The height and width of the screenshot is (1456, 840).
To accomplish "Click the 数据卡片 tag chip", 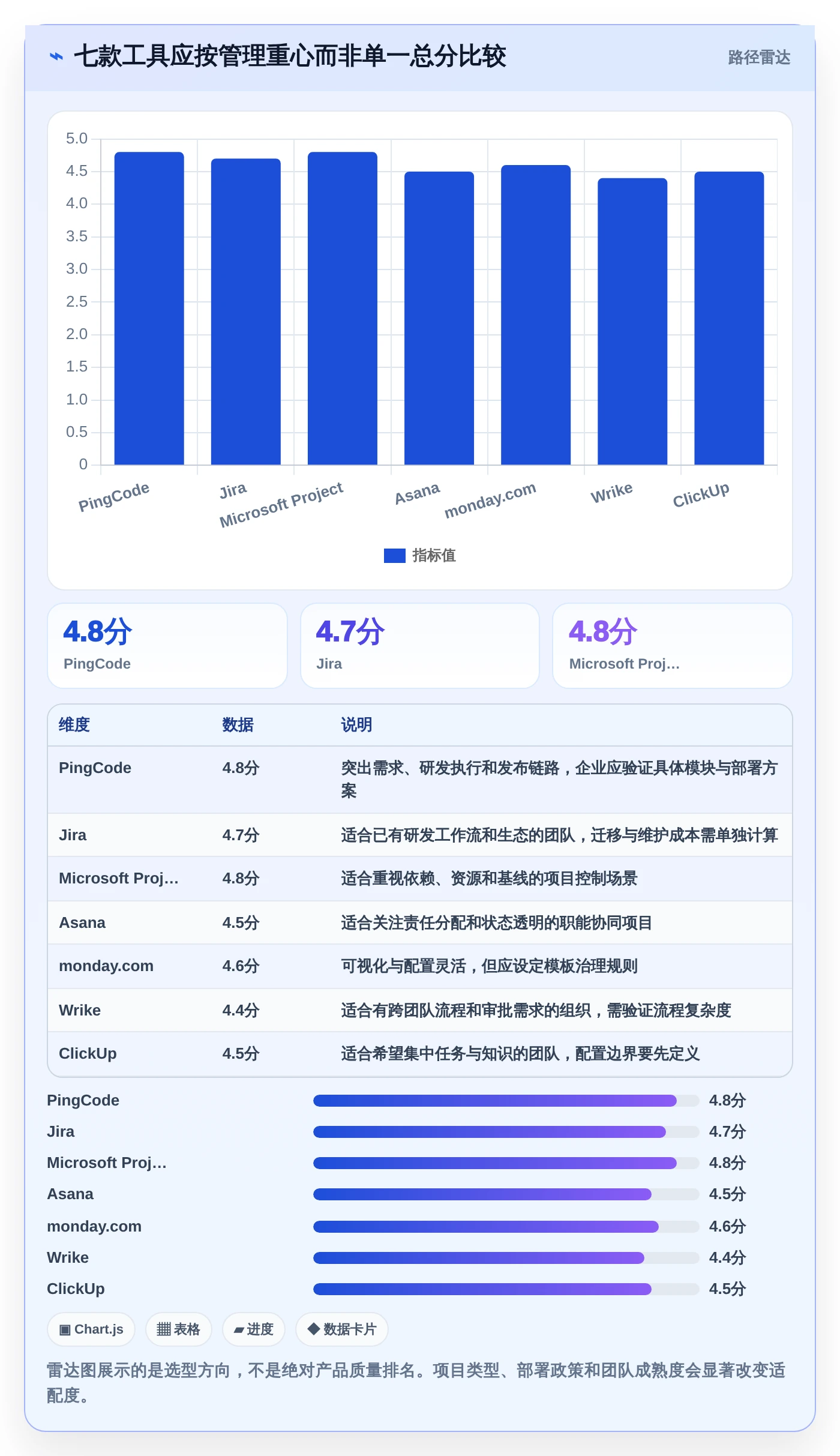I will pyautogui.click(x=342, y=1329).
